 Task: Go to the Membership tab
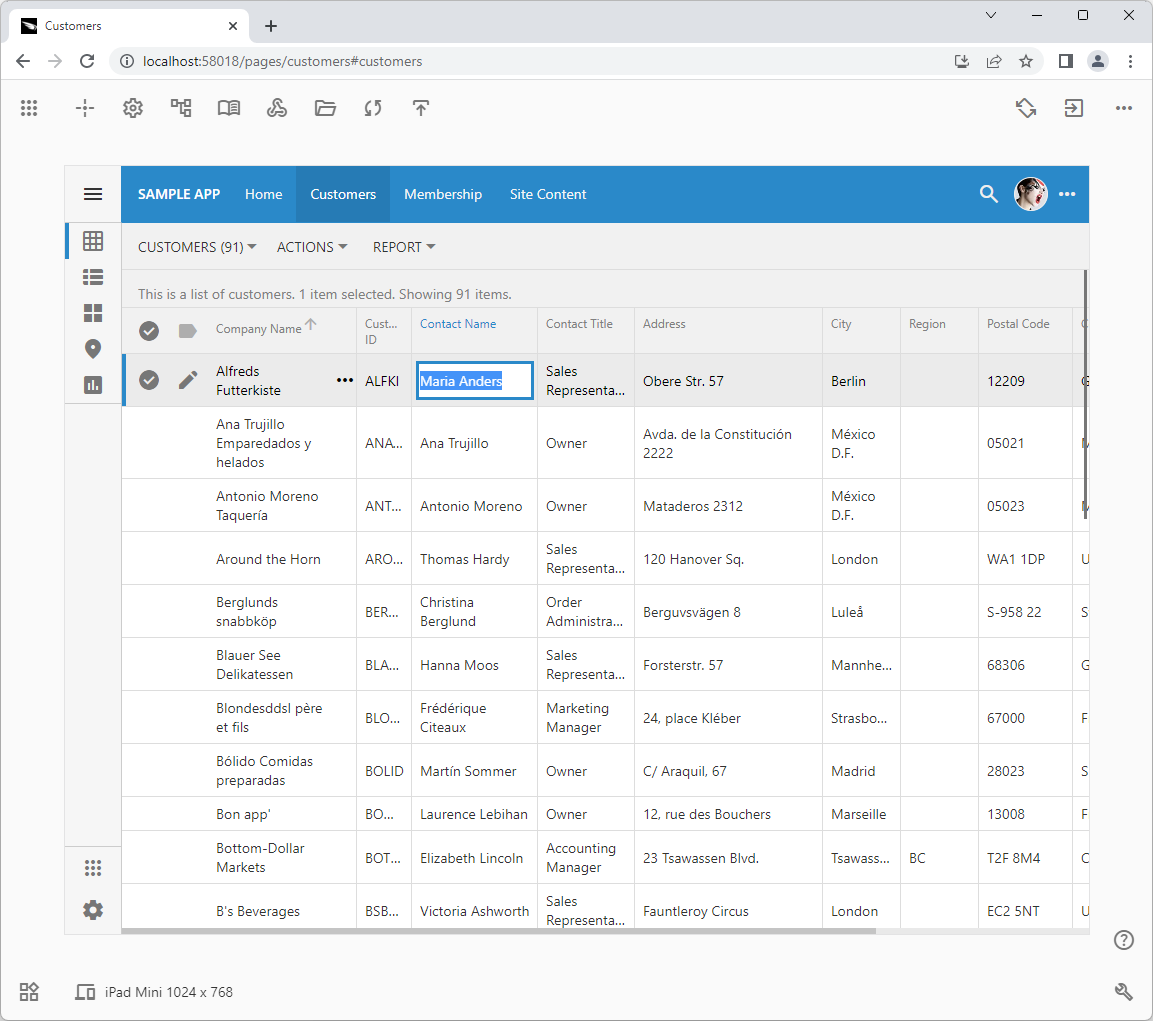click(x=442, y=194)
